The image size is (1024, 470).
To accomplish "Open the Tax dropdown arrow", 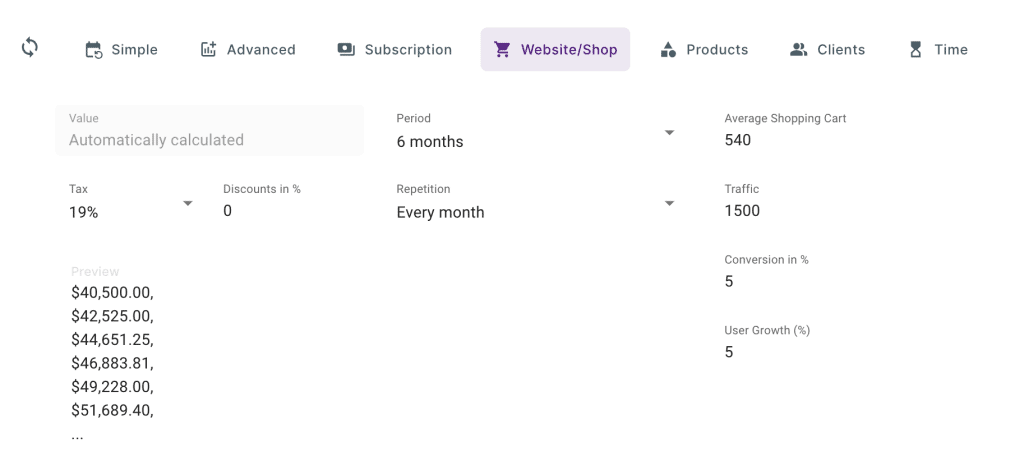I will 187,204.
